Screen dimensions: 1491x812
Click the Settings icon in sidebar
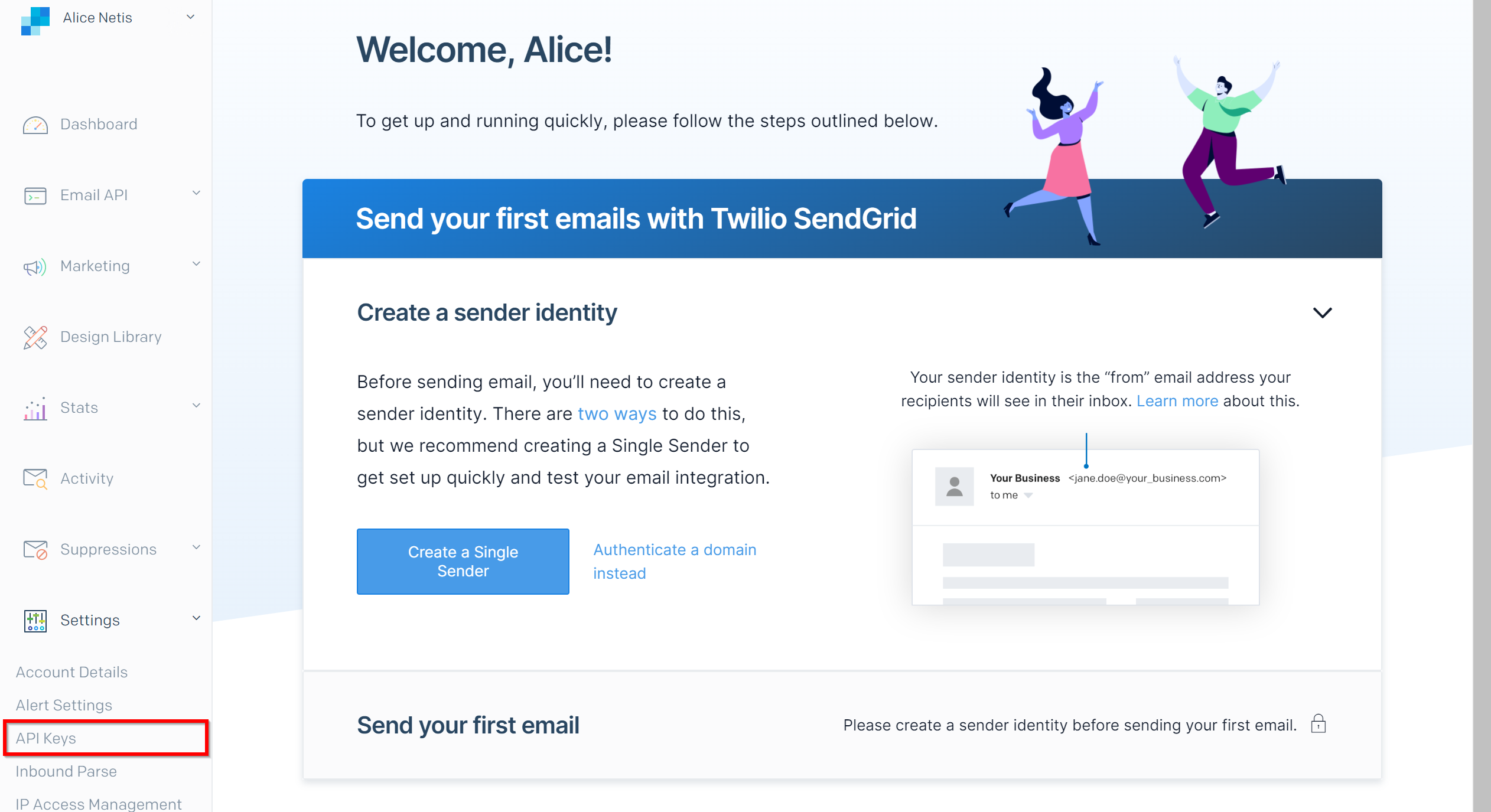click(36, 620)
